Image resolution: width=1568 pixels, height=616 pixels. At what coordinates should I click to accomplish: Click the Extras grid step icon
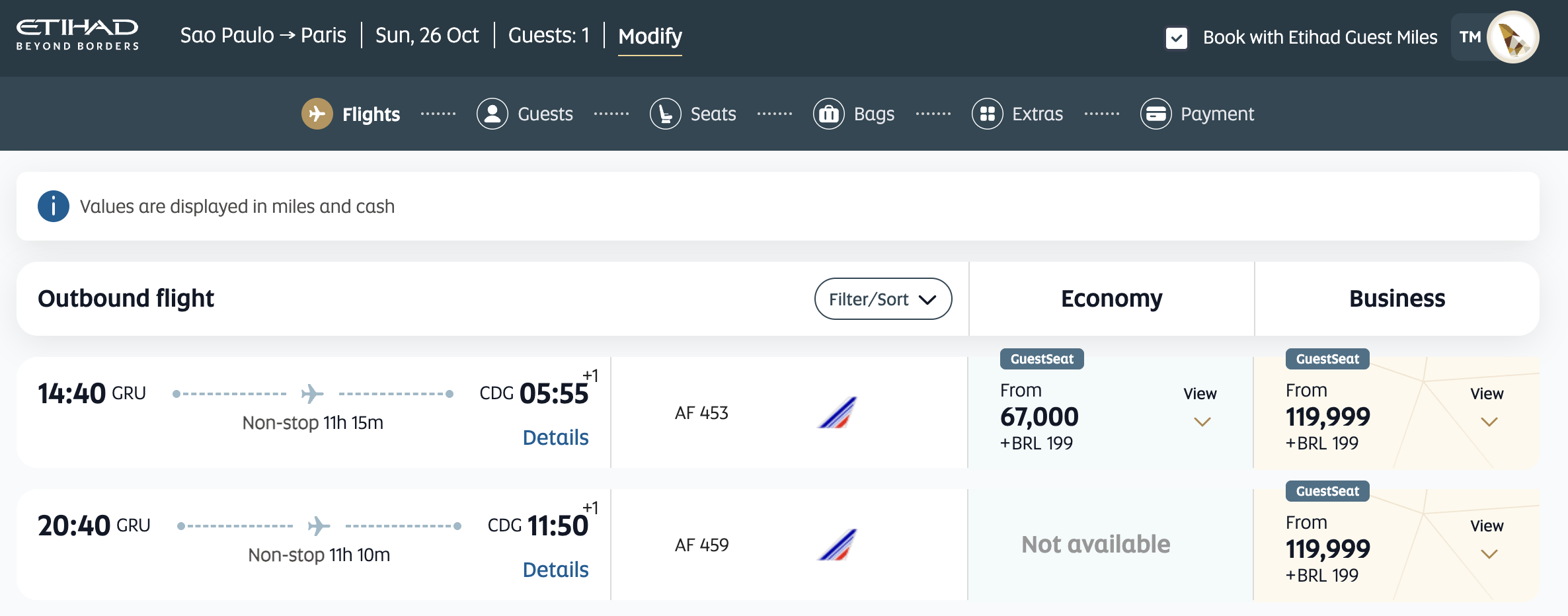pyautogui.click(x=987, y=114)
